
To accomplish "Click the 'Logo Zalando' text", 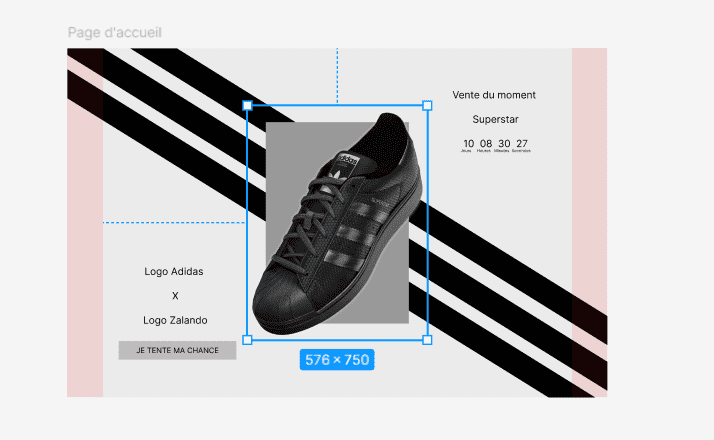I will (175, 320).
